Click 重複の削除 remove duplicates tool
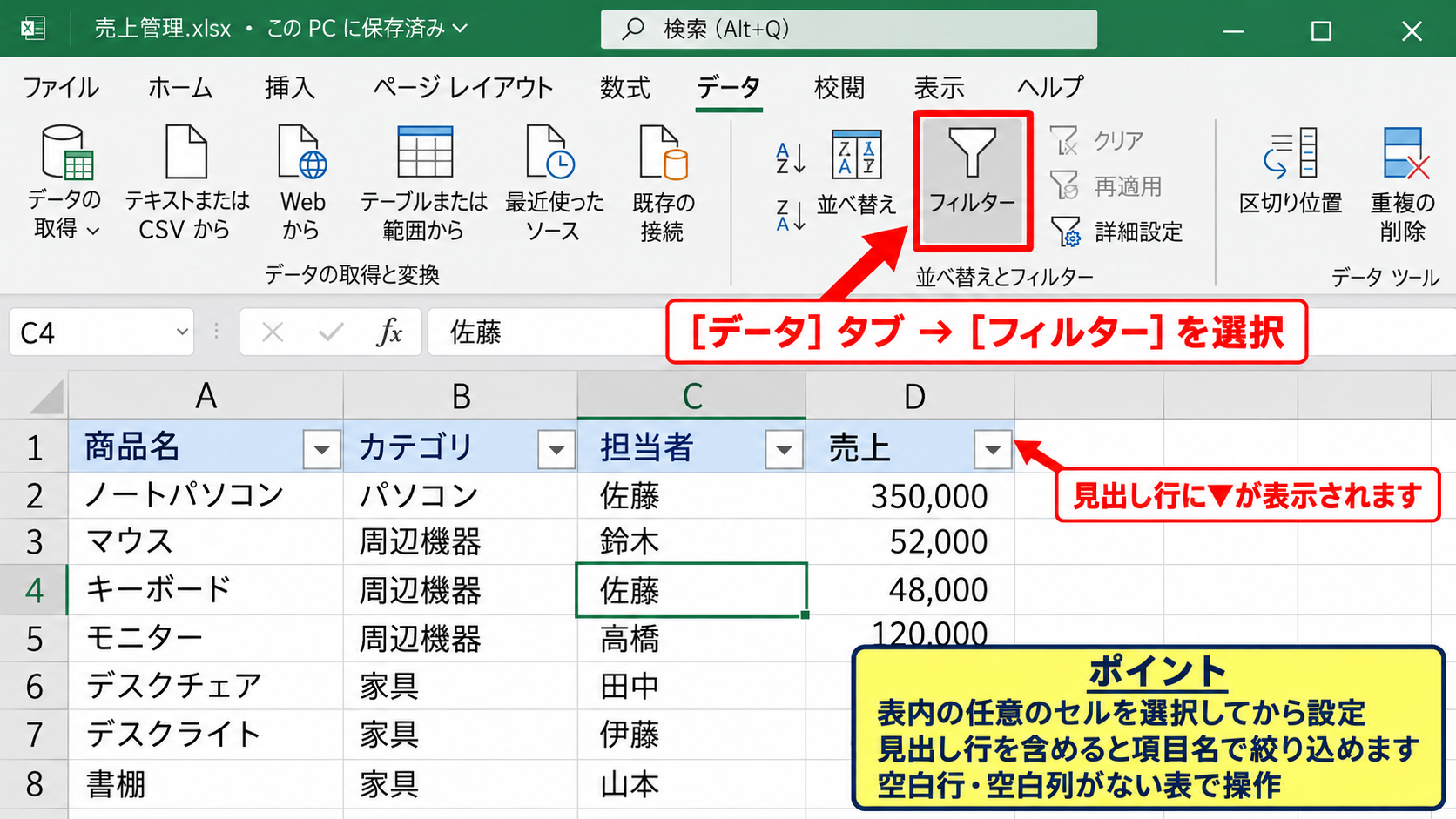1456x819 pixels. pos(1403,185)
